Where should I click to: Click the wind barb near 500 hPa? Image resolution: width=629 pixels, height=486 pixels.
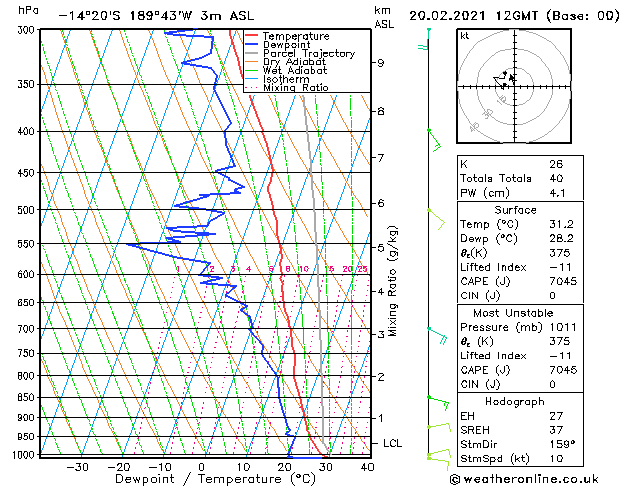(436, 219)
